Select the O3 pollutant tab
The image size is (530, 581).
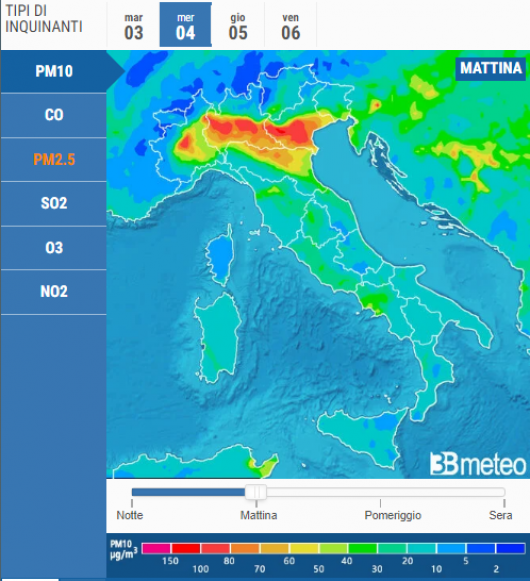54,248
